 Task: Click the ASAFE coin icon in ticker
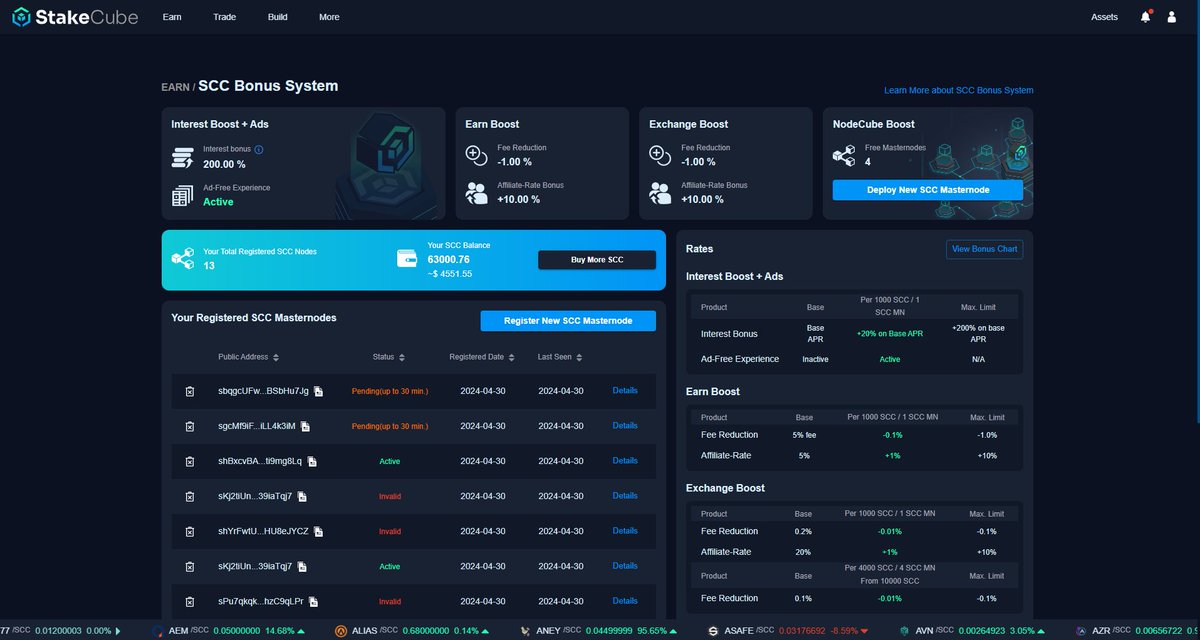pos(713,631)
